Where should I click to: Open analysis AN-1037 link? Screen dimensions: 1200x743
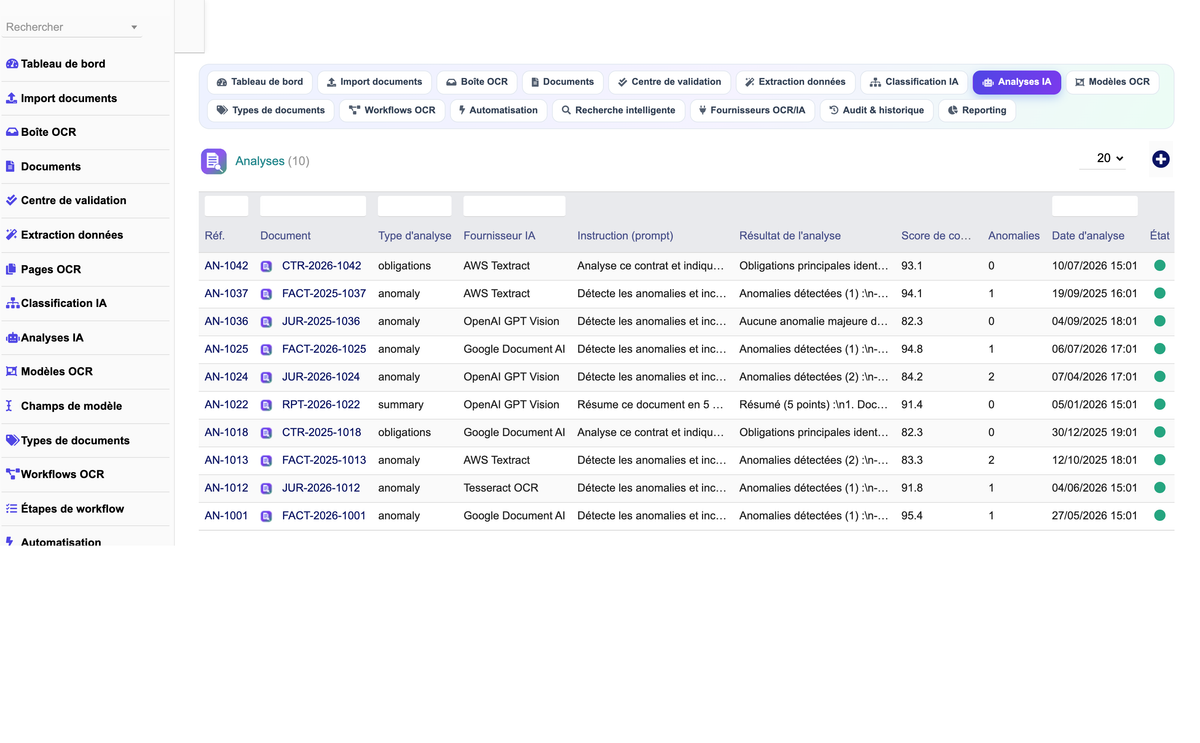tap(226, 294)
